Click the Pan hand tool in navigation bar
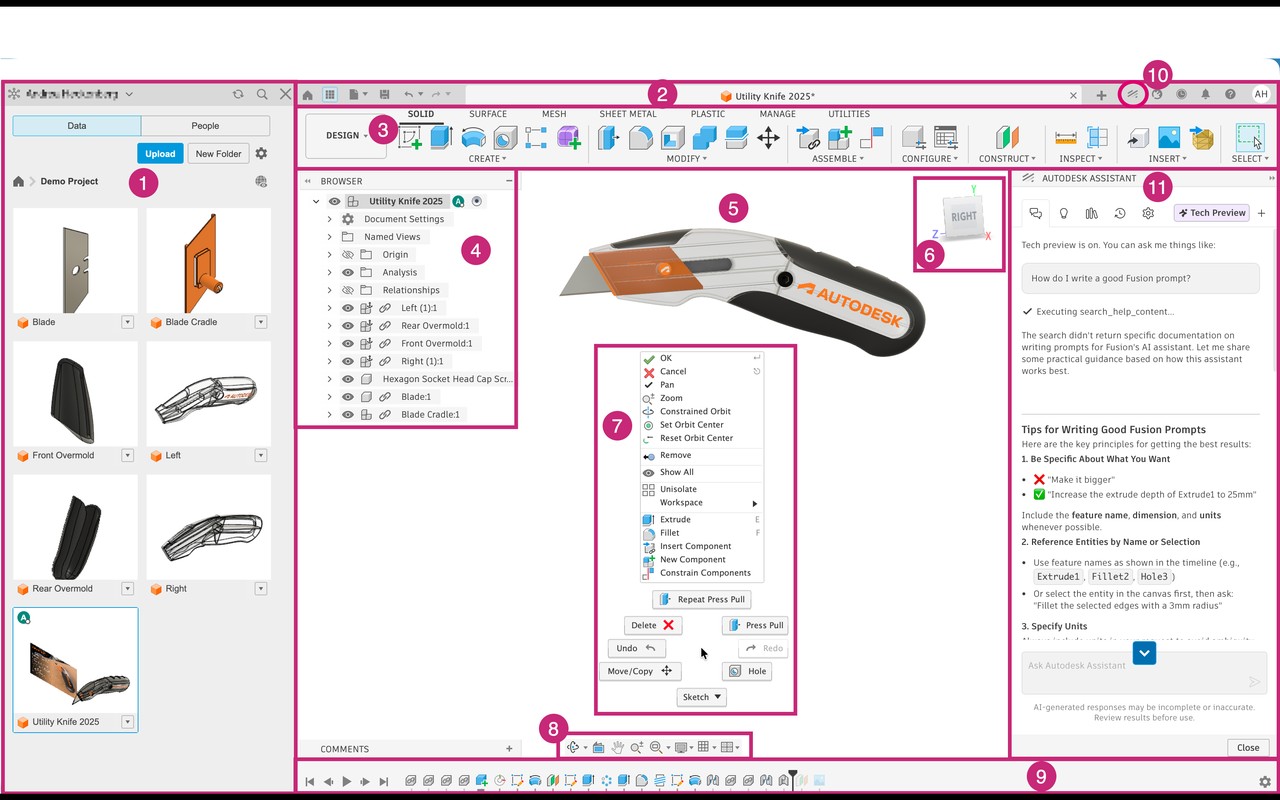 point(618,747)
